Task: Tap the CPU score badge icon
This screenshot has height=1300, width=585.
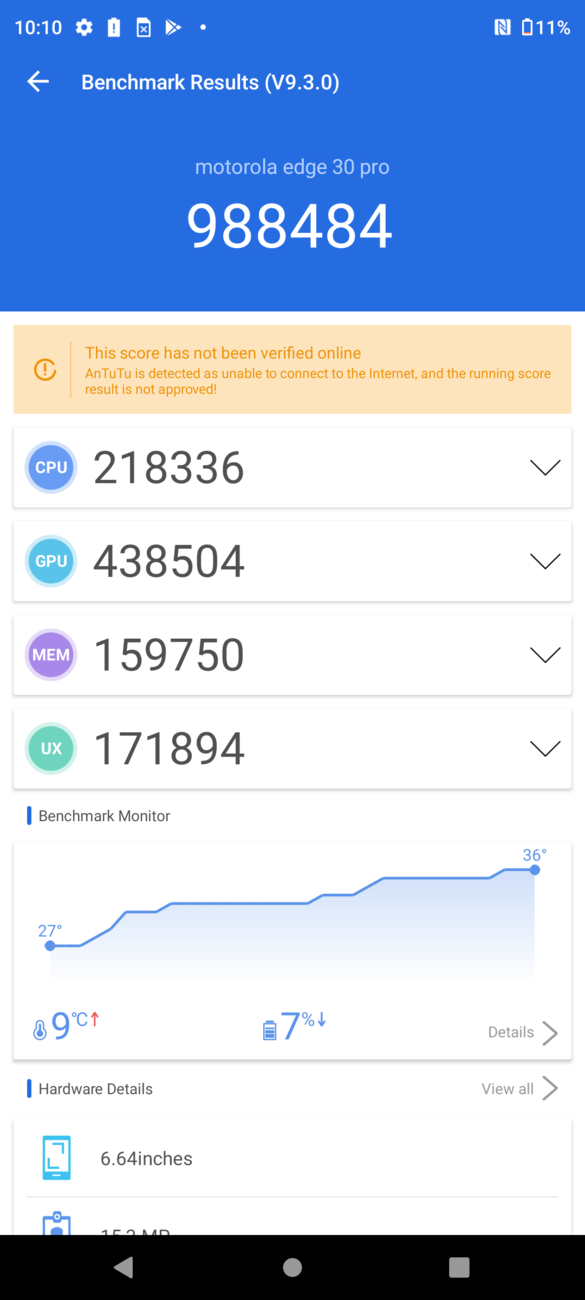Action: tap(51, 467)
